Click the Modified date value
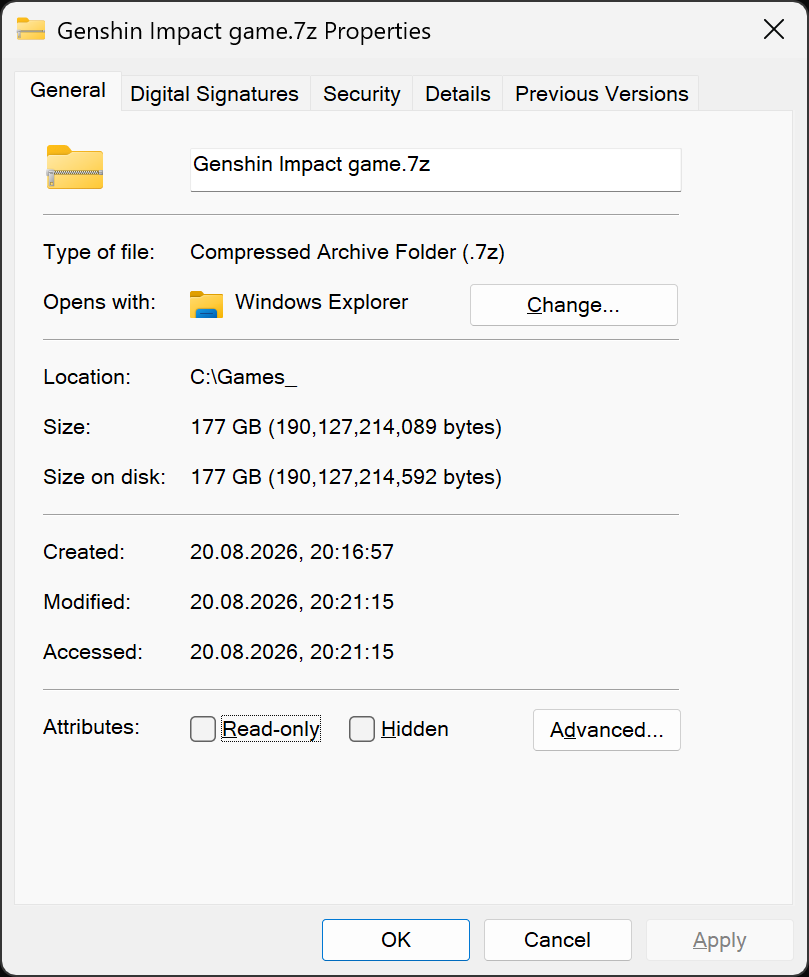809x977 pixels. (292, 601)
